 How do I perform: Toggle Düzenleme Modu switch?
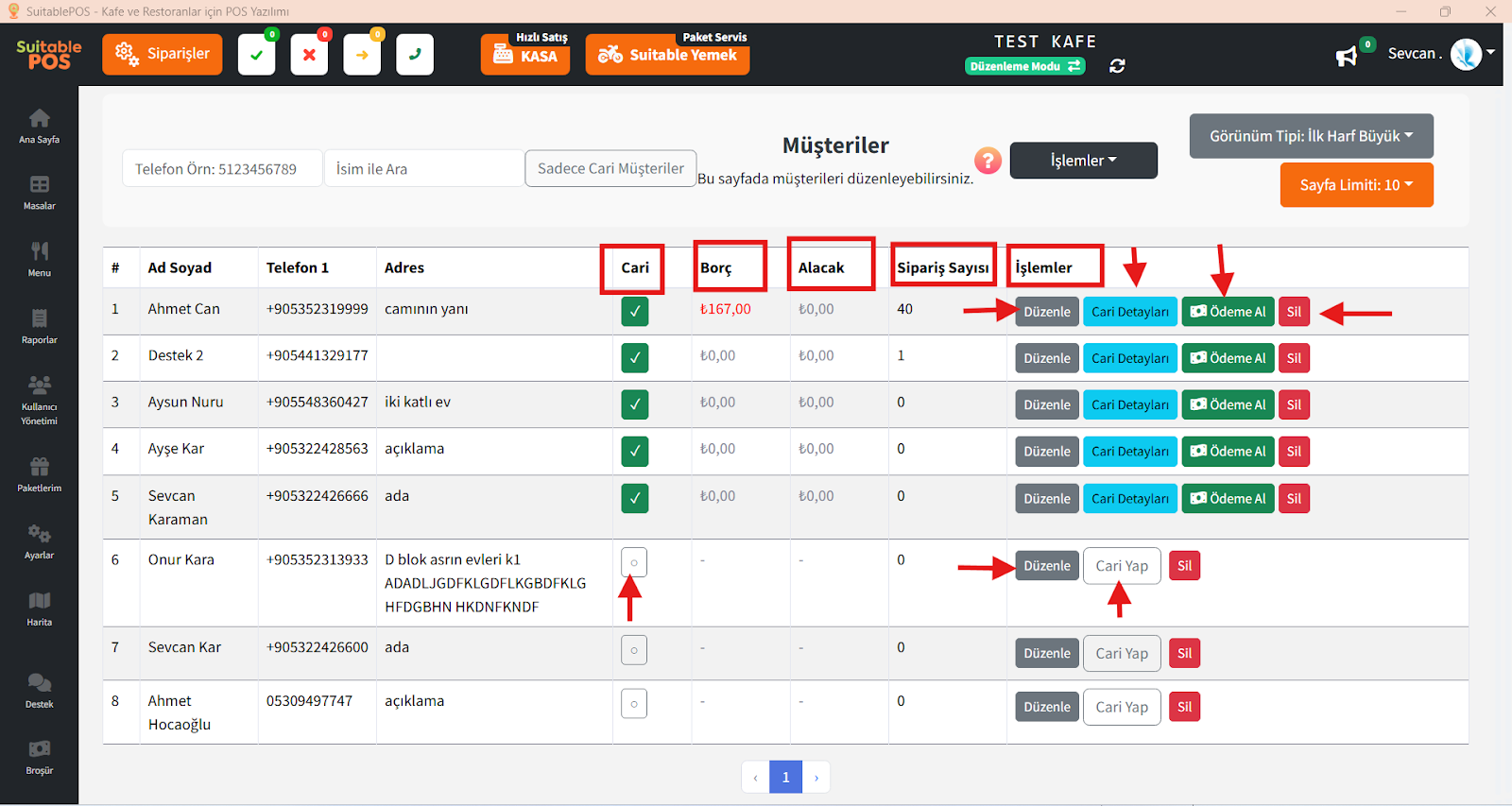click(x=1024, y=66)
